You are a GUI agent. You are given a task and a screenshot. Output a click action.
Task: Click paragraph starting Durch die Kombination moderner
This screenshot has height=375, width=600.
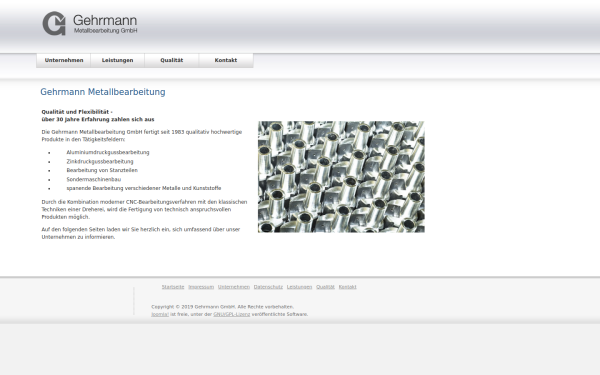144,209
